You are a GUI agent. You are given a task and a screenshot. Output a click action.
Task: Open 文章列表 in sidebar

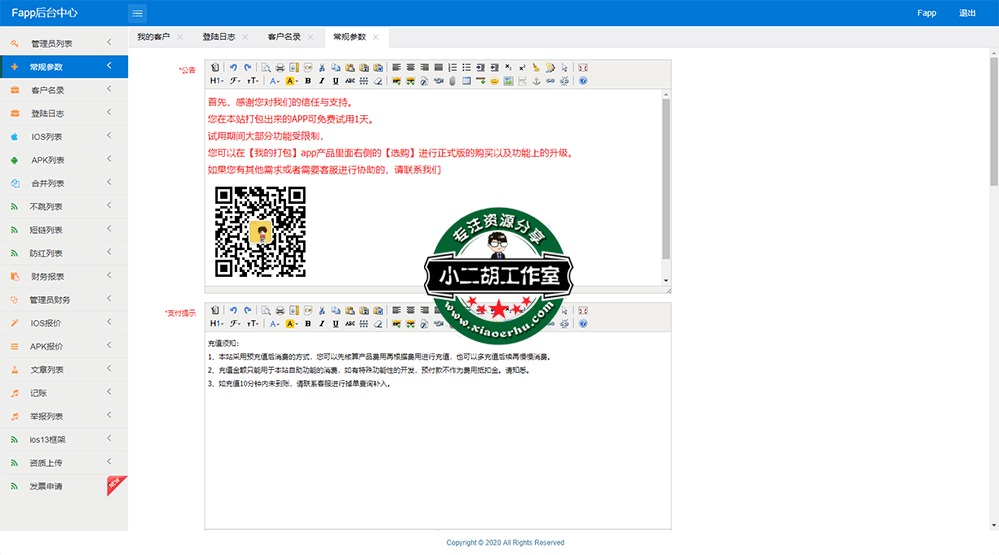(x=64, y=370)
